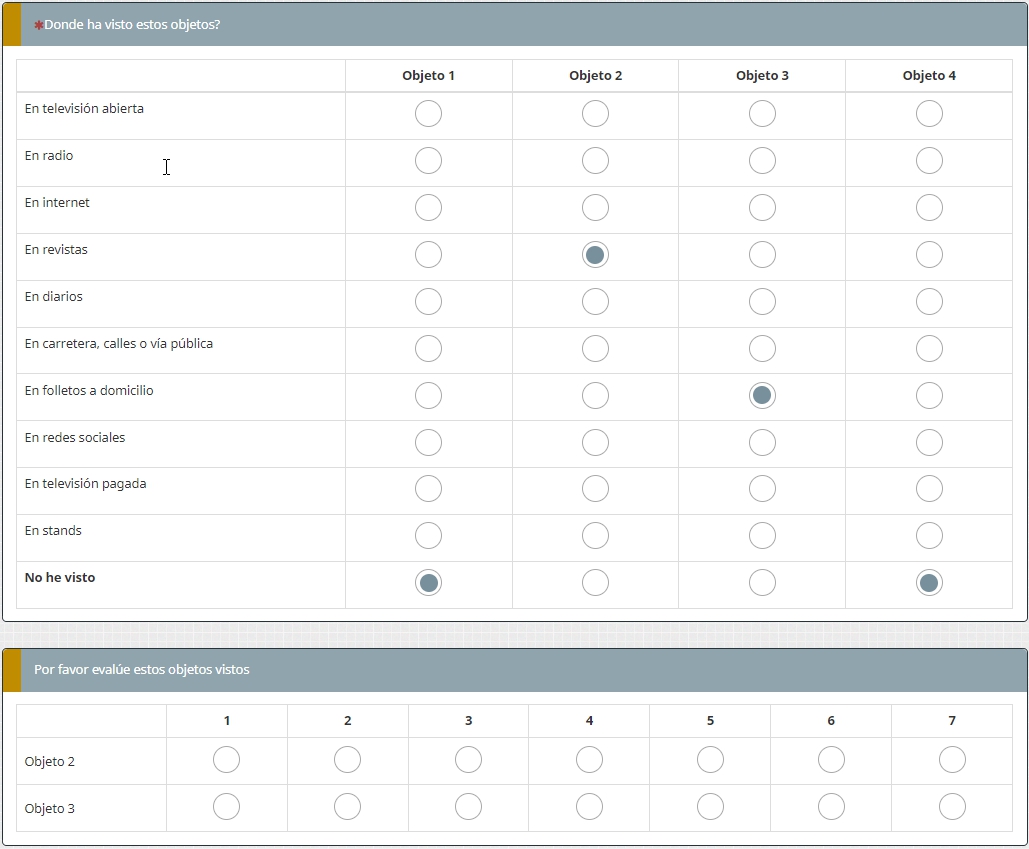Select 'En folletos a domicilio' for Objeto 4
The width and height of the screenshot is (1029, 849).
point(929,396)
